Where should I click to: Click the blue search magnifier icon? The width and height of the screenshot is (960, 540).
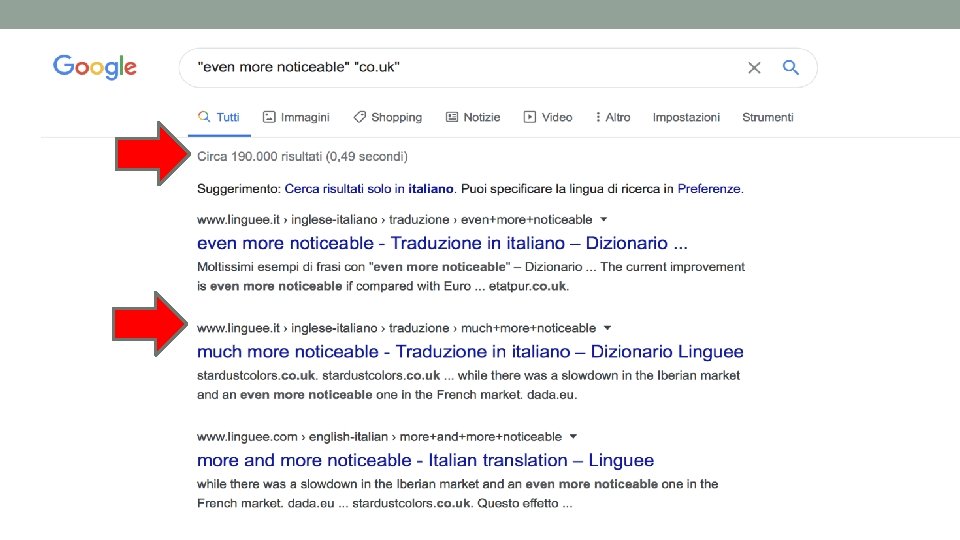pos(790,67)
